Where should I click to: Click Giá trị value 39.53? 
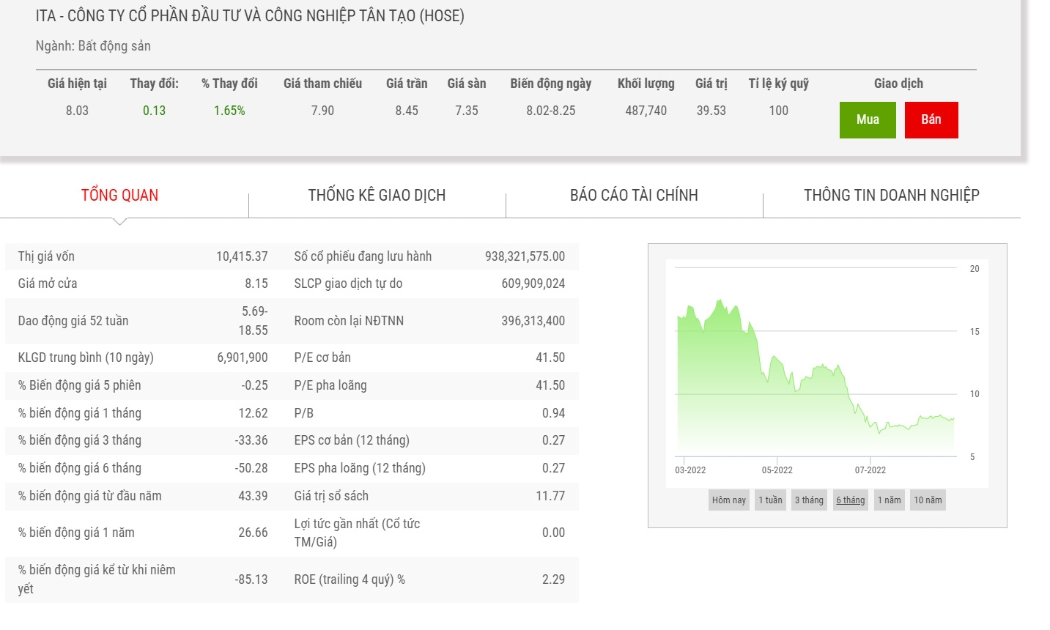(711, 110)
